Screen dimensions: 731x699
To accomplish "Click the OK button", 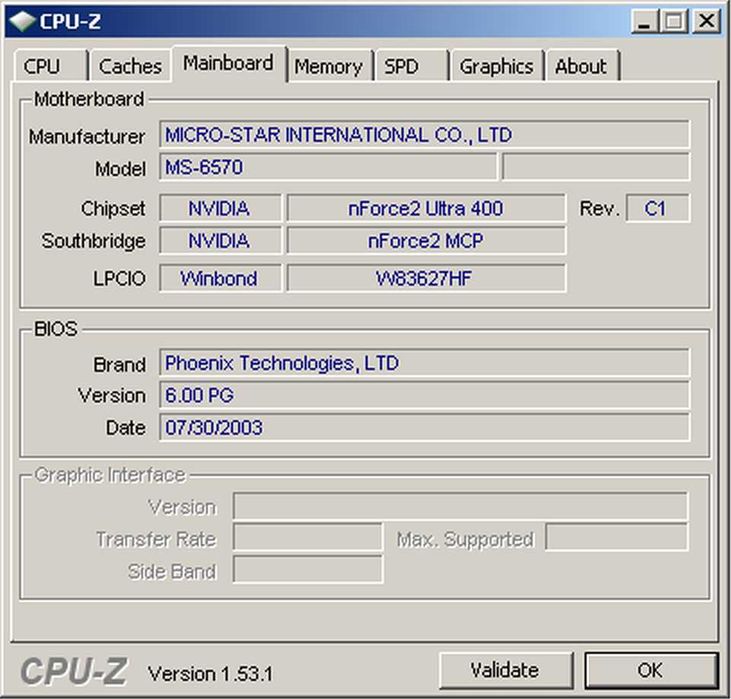I will [x=651, y=671].
